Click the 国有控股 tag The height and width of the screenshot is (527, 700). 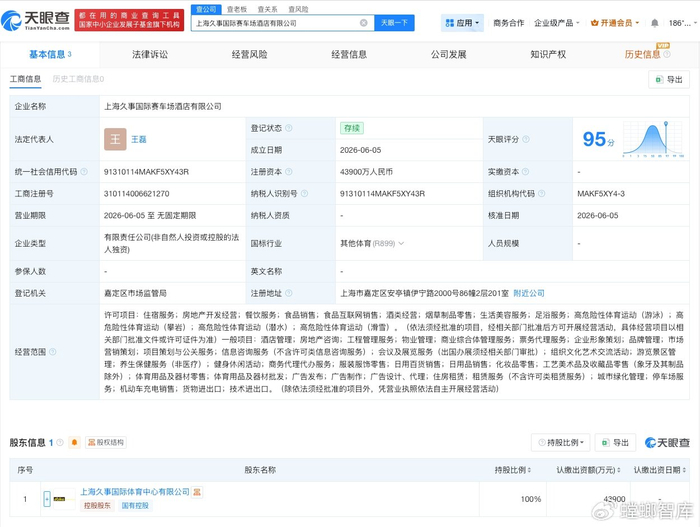point(135,506)
